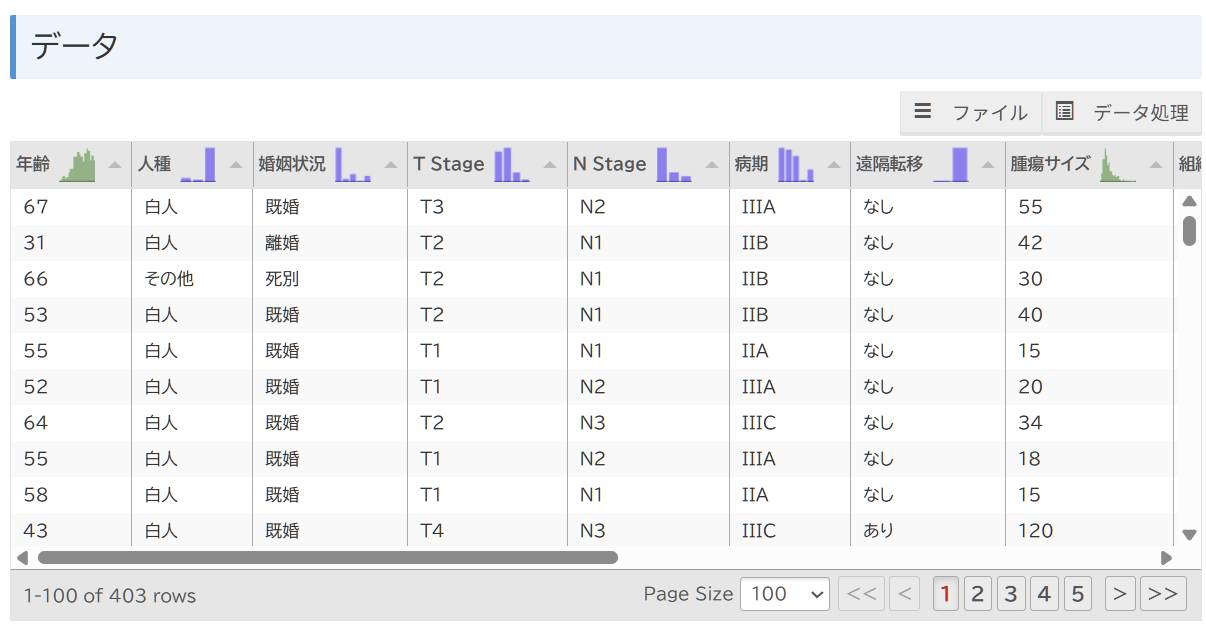This screenshot has height=628, width=1206.
Task: Click the N Stage column chart icon
Action: (673, 165)
